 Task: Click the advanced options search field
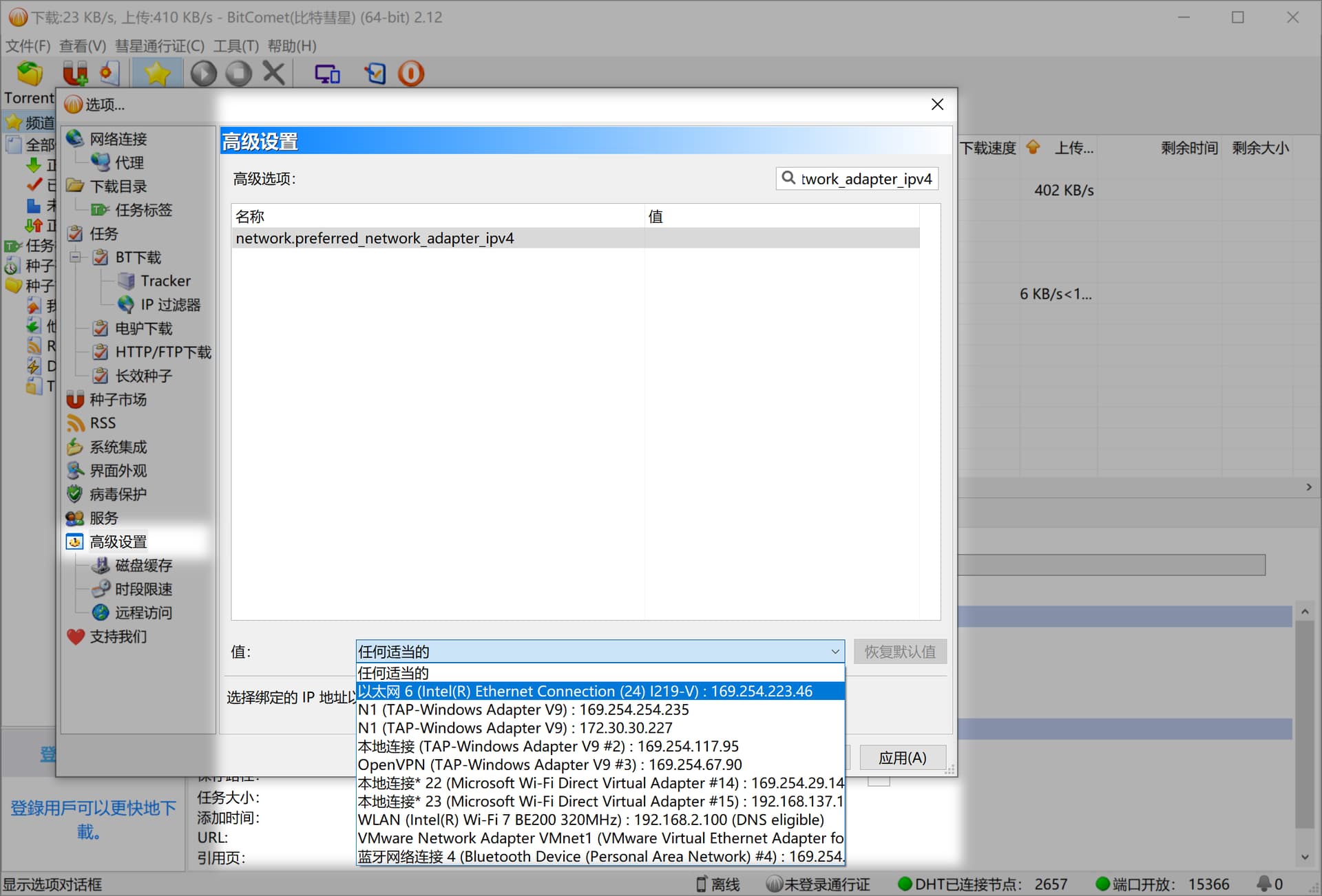coord(857,179)
